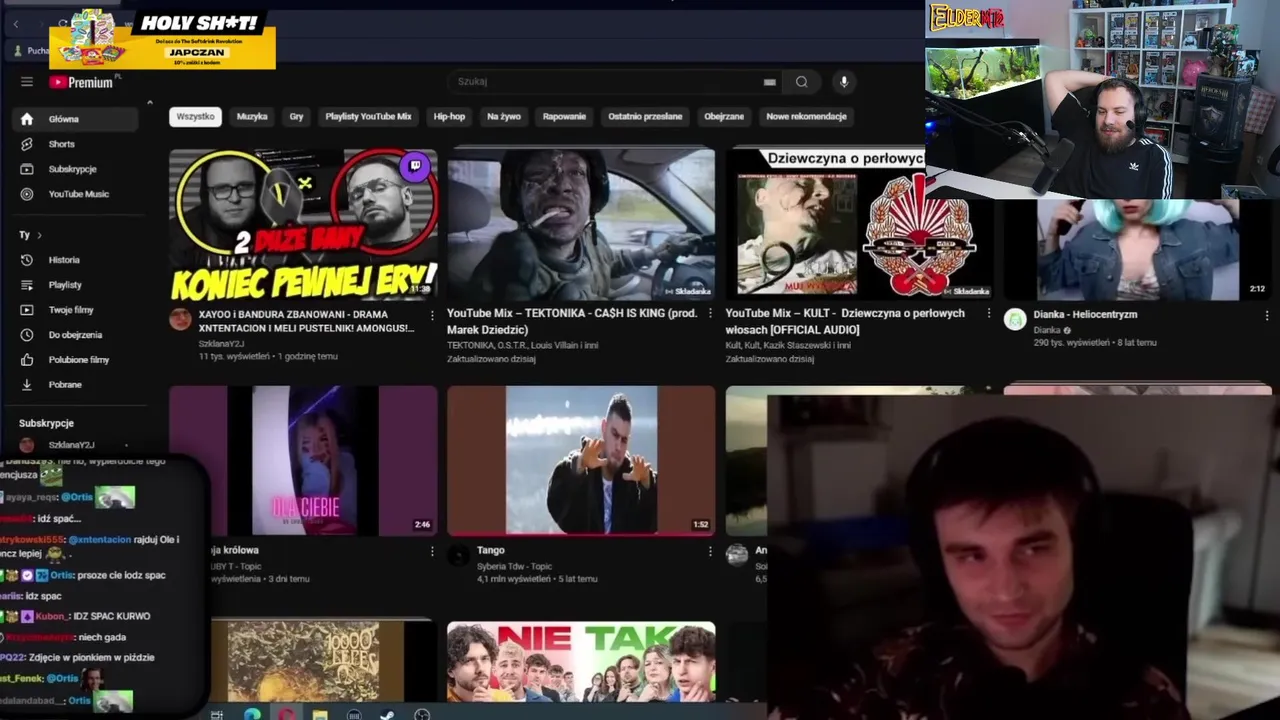This screenshot has width=1280, height=720.
Task: Open KONIEC PEWNEJ ERY video thumbnail
Action: click(303, 225)
